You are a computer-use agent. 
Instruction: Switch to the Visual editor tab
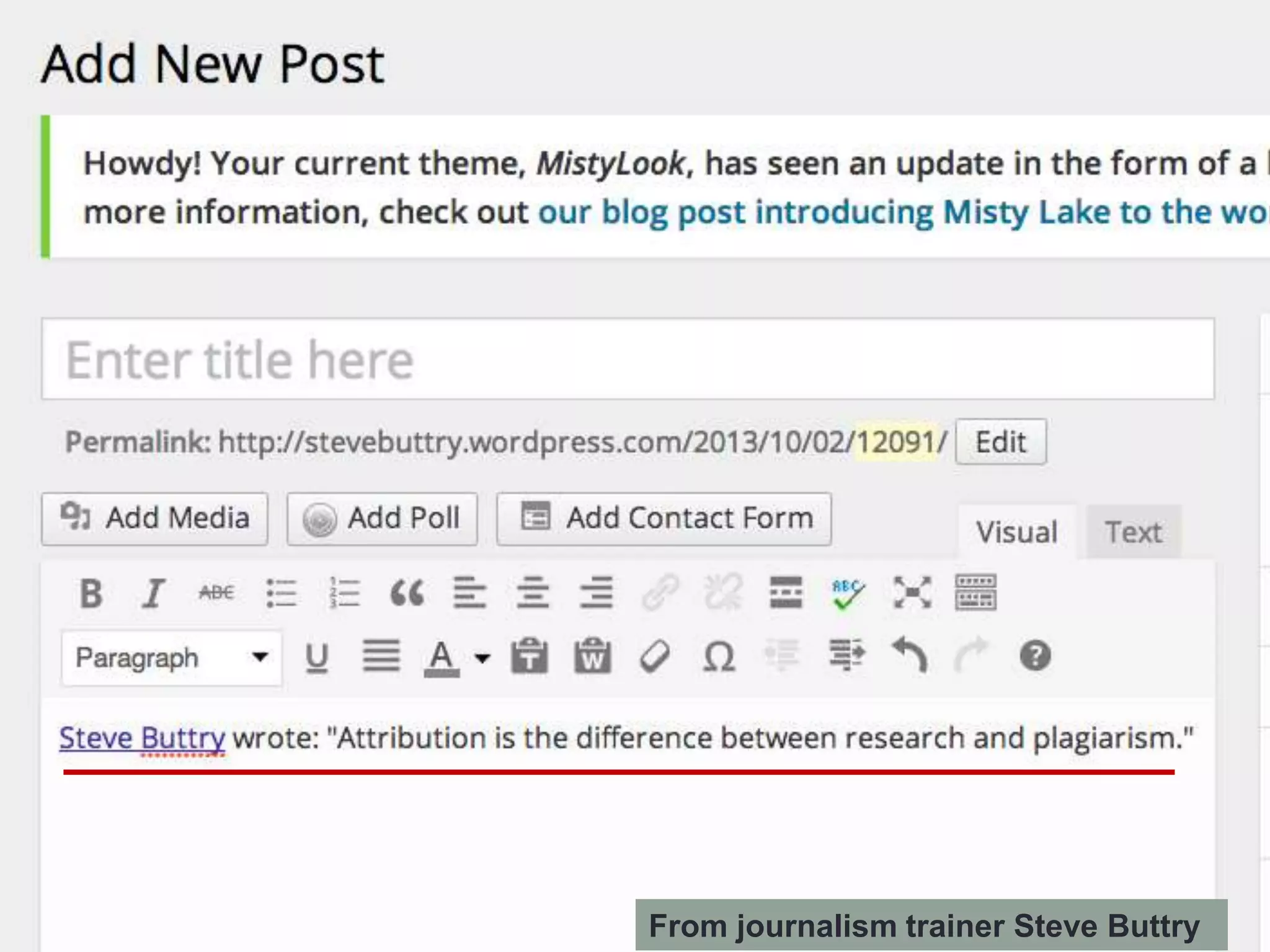(x=1017, y=532)
